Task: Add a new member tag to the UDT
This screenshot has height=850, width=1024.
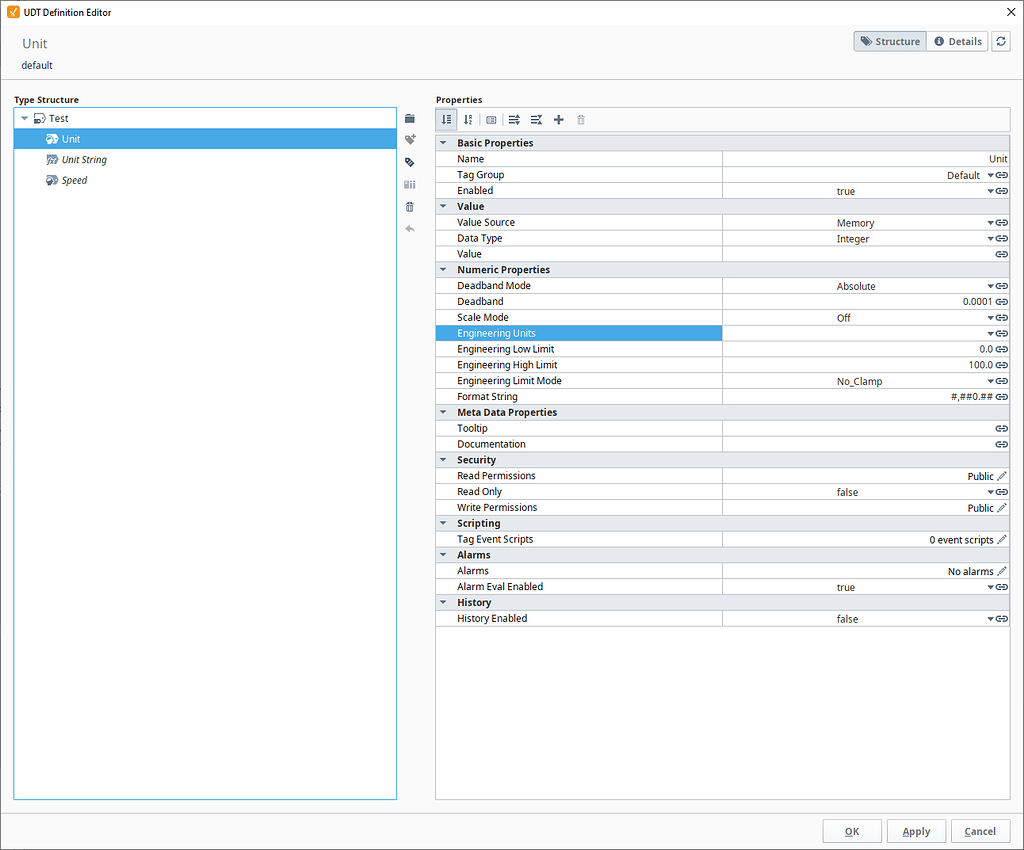Action: [409, 139]
